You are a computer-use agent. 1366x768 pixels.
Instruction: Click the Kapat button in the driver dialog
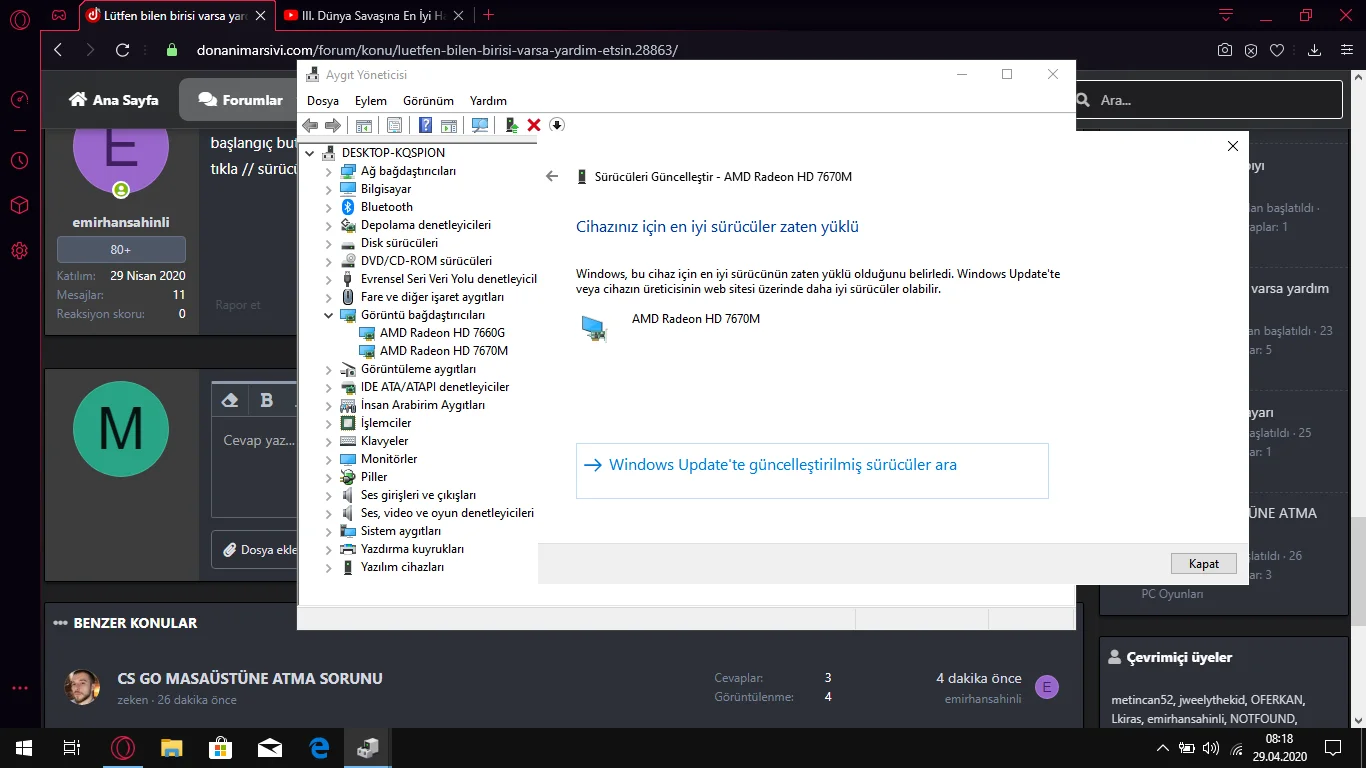[1204, 564]
